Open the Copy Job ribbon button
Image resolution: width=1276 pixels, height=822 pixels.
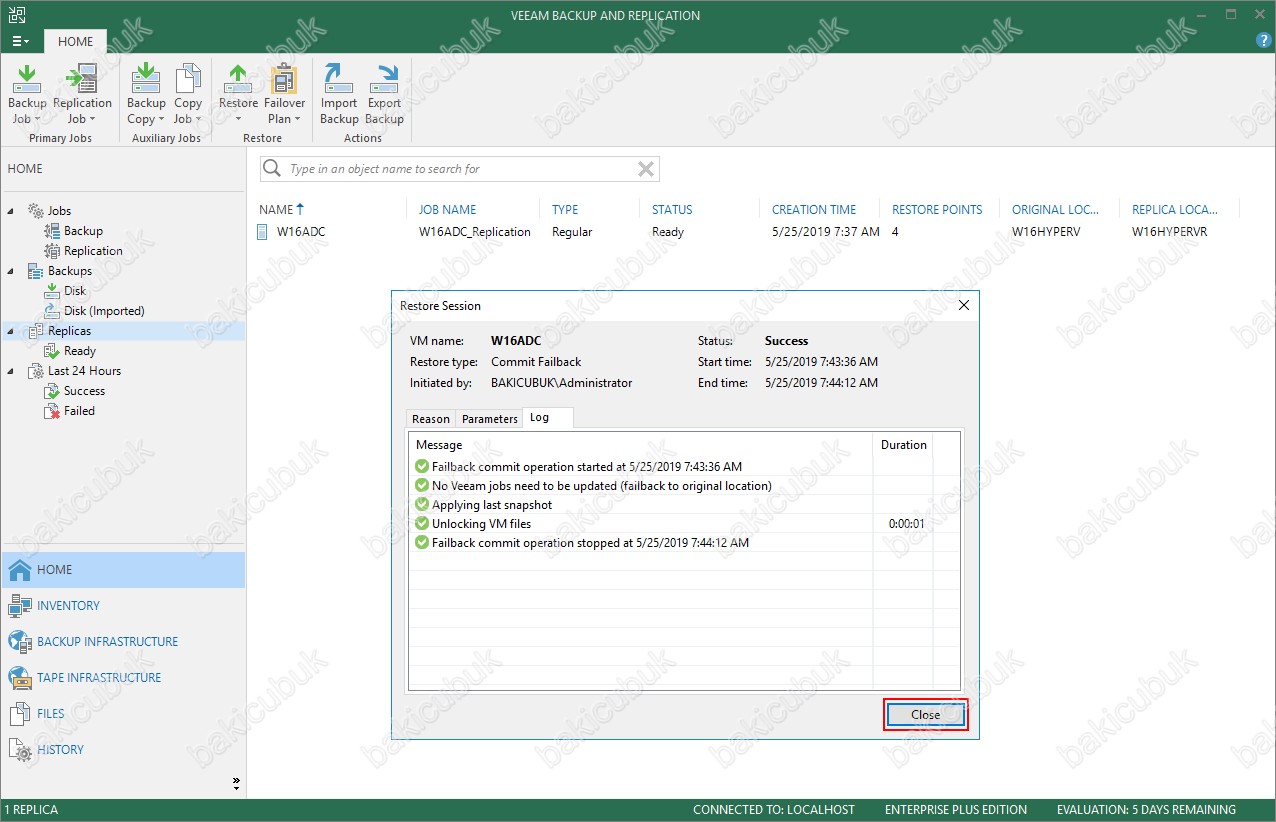[188, 95]
